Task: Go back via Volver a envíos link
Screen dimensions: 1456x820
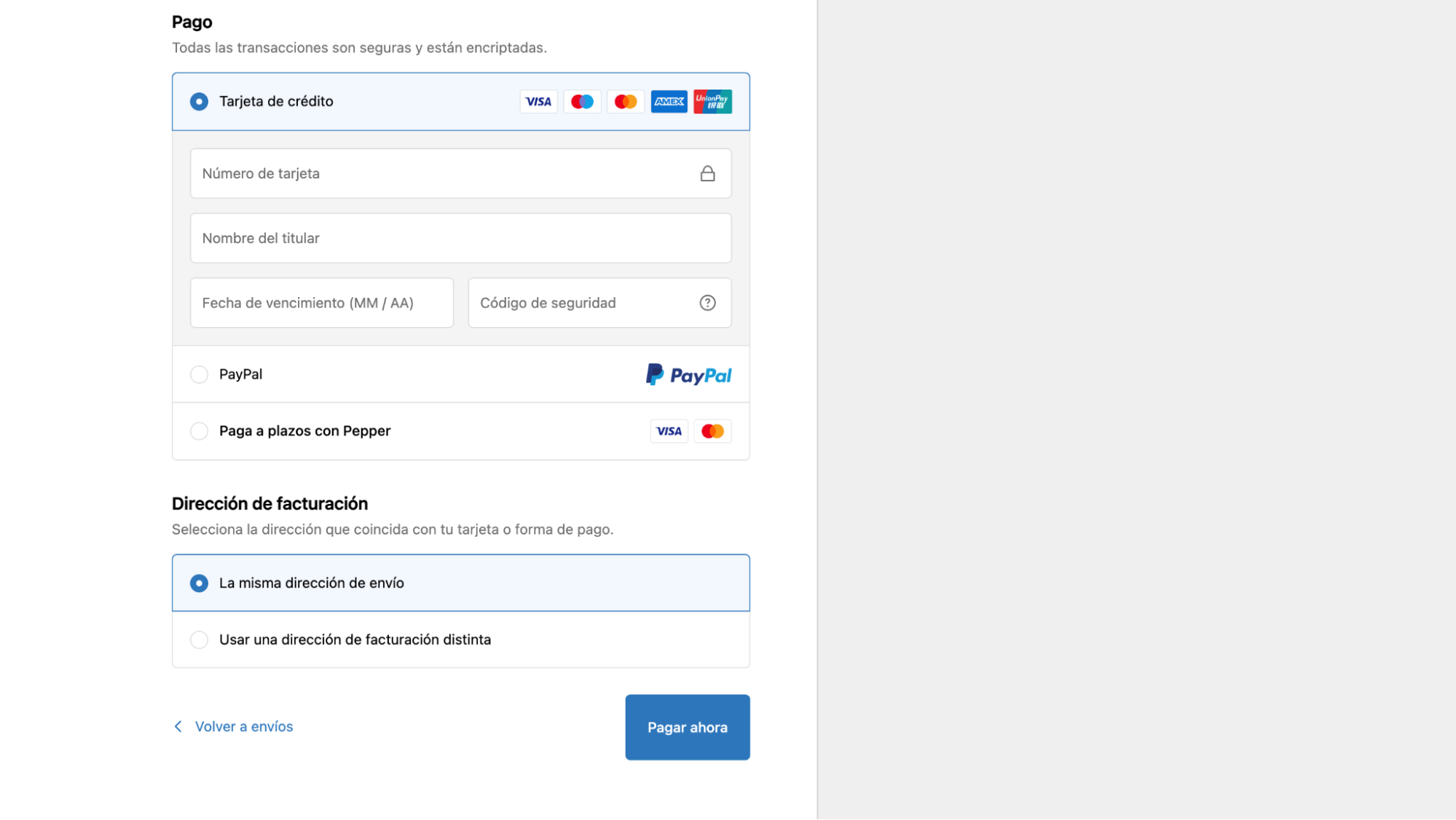Action: (244, 727)
